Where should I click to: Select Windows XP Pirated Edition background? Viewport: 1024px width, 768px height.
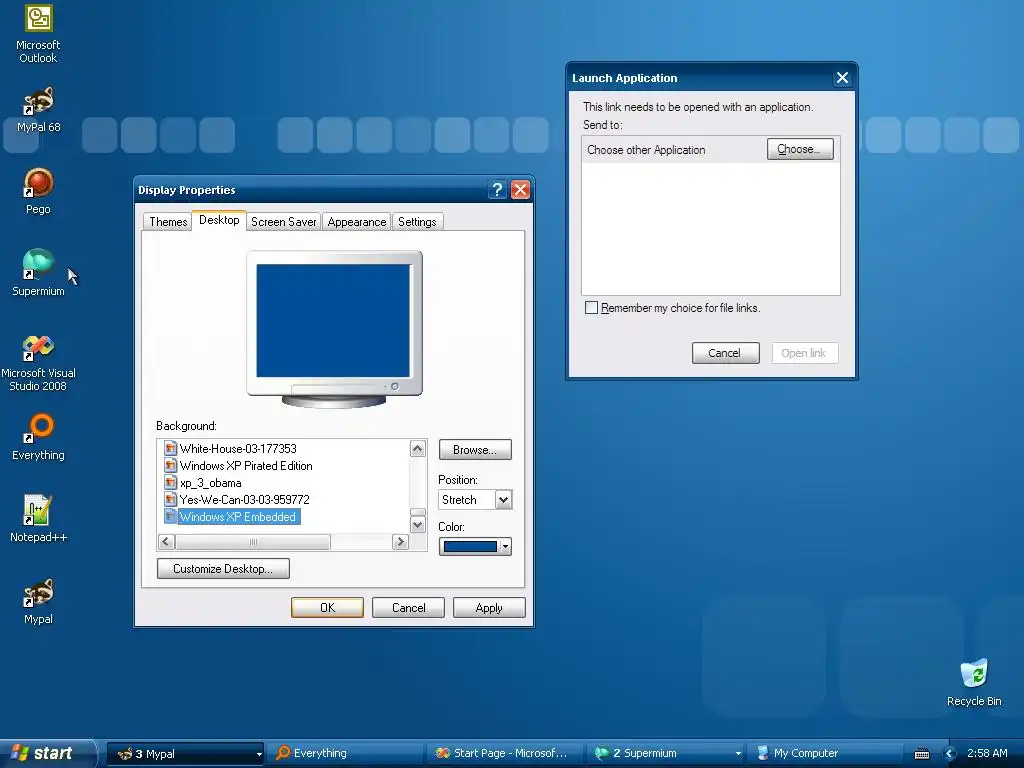246,466
